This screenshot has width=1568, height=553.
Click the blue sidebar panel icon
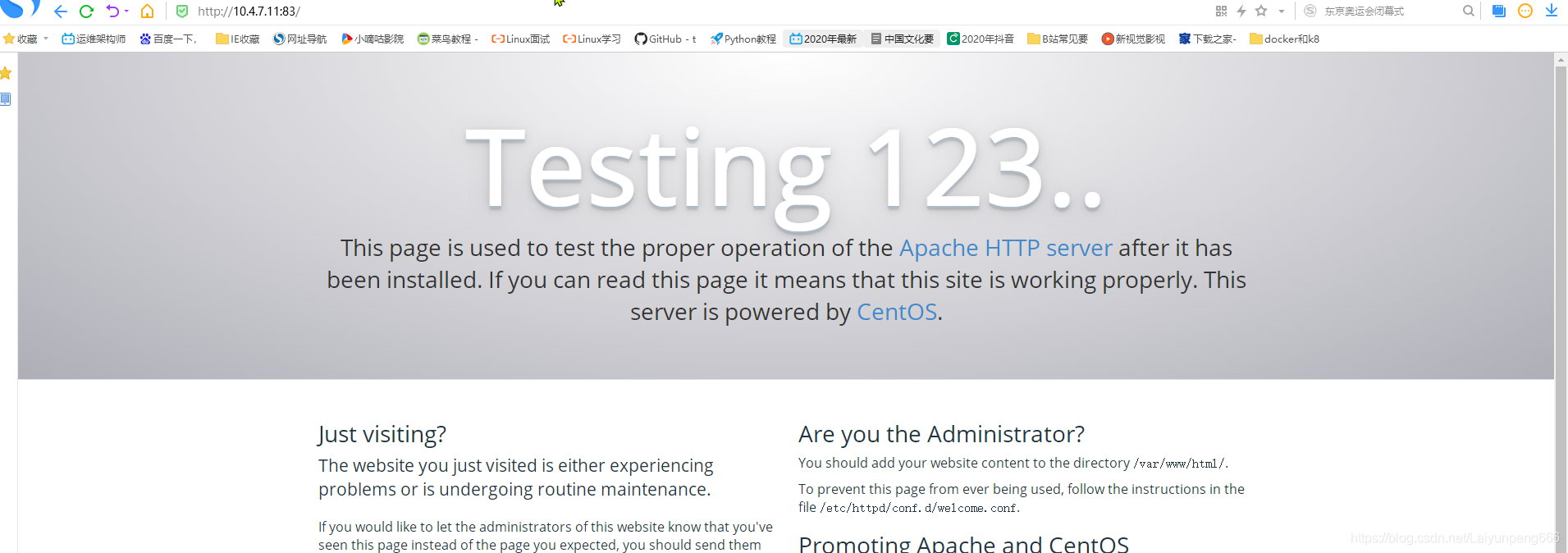click(6, 99)
